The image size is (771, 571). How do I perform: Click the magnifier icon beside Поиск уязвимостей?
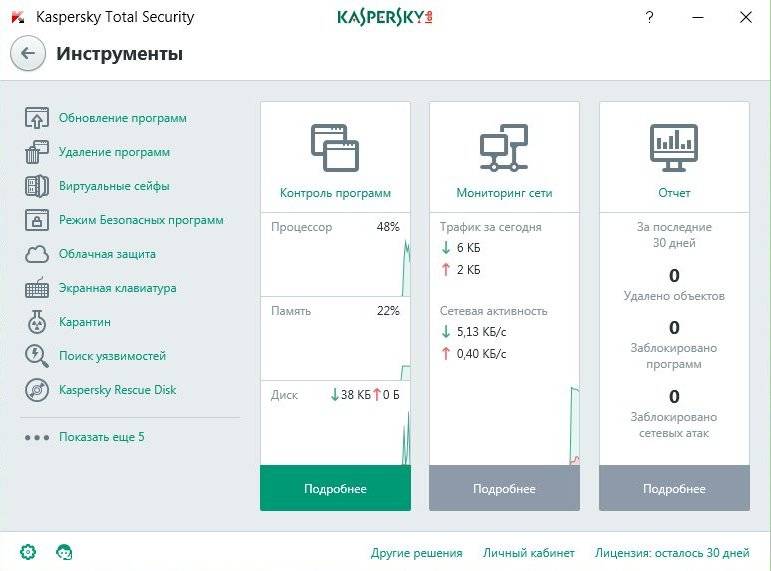(37, 356)
